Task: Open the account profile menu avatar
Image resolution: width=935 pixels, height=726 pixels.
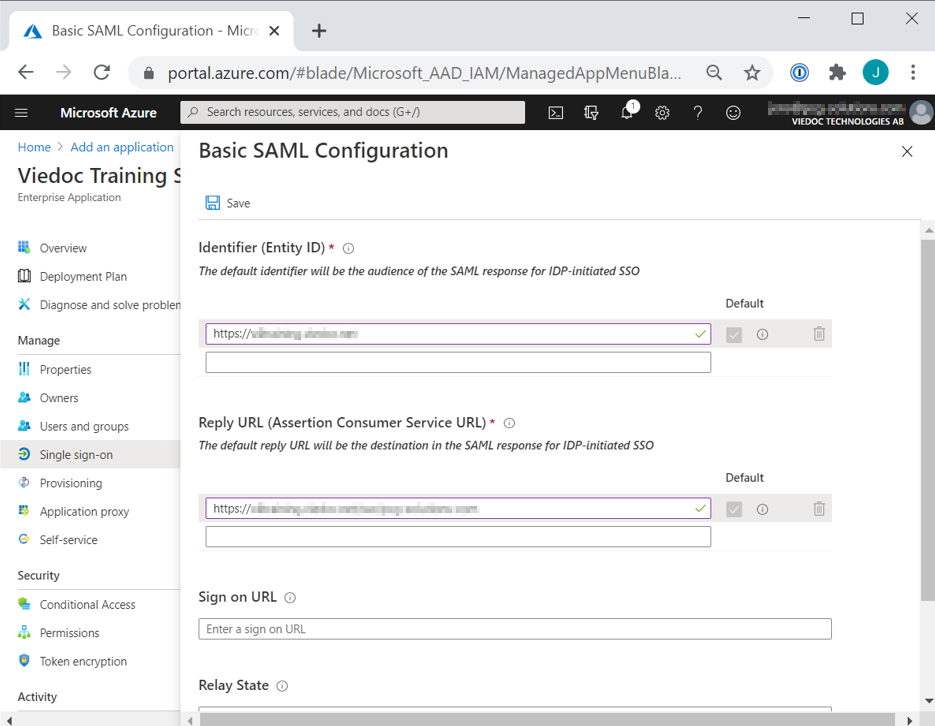Action: (920, 113)
